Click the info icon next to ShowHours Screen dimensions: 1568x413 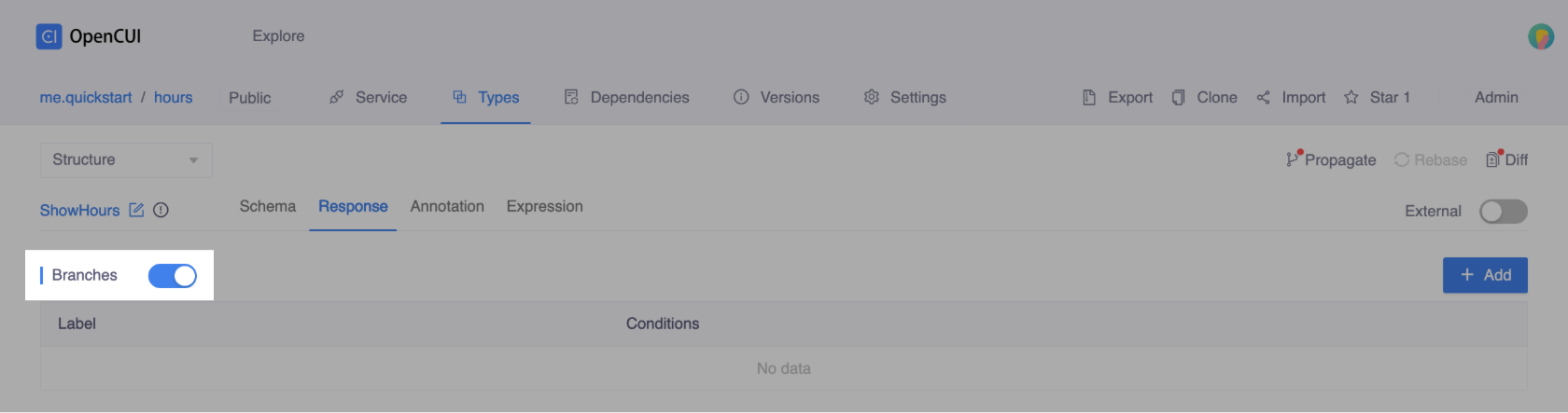point(161,210)
